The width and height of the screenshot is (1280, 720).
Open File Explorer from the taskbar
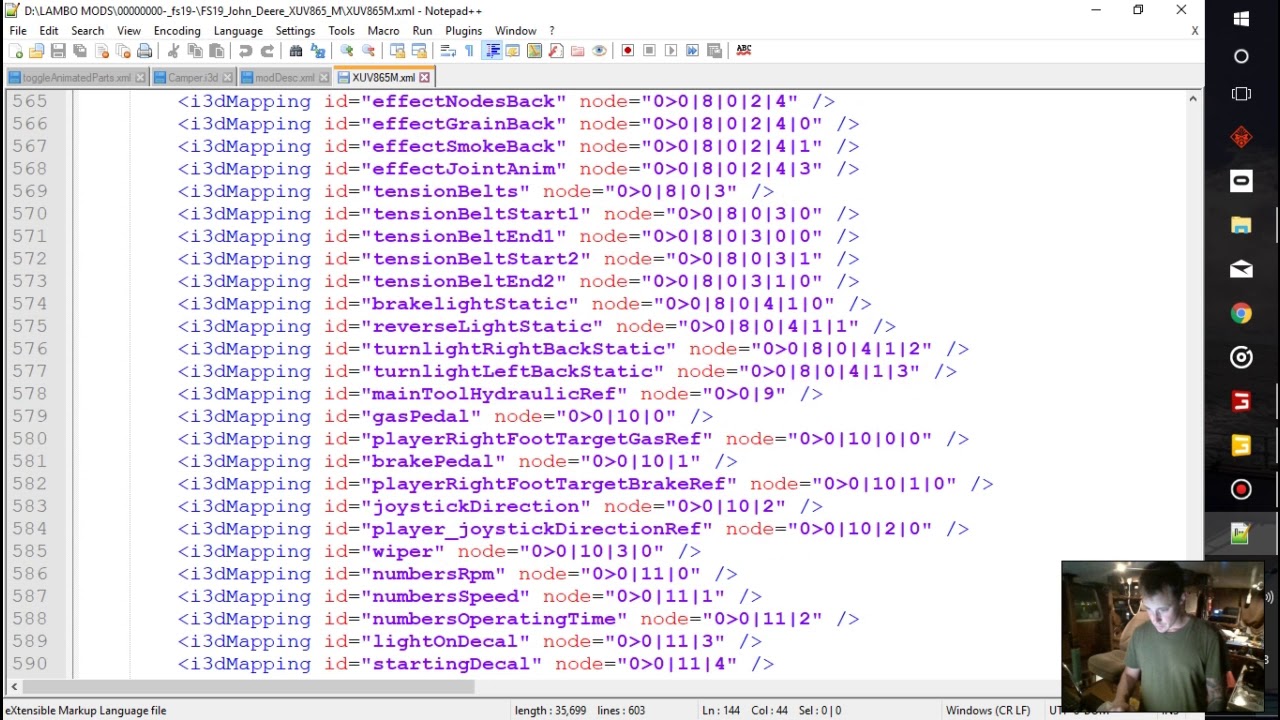[x=1241, y=226]
